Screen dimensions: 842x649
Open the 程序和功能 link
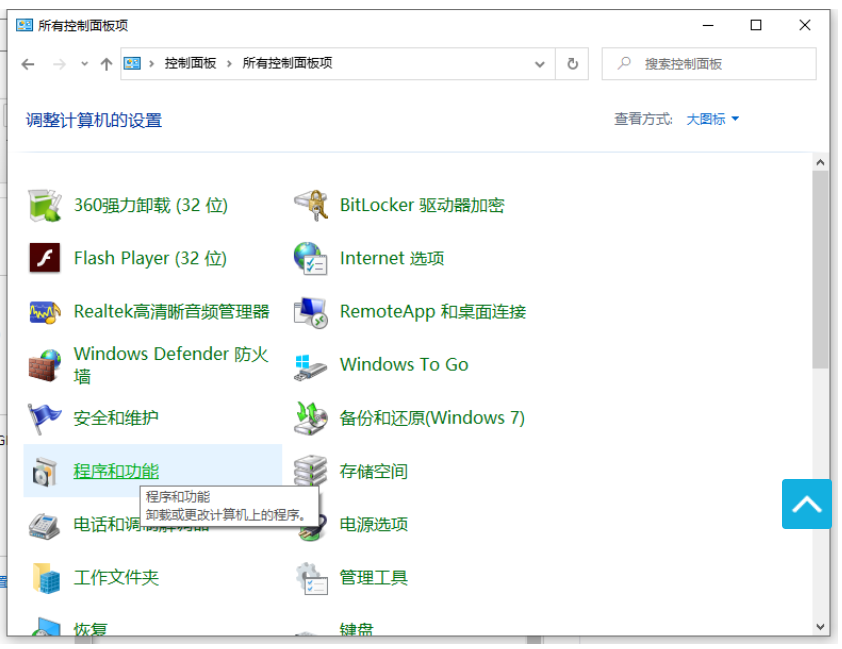coord(116,471)
